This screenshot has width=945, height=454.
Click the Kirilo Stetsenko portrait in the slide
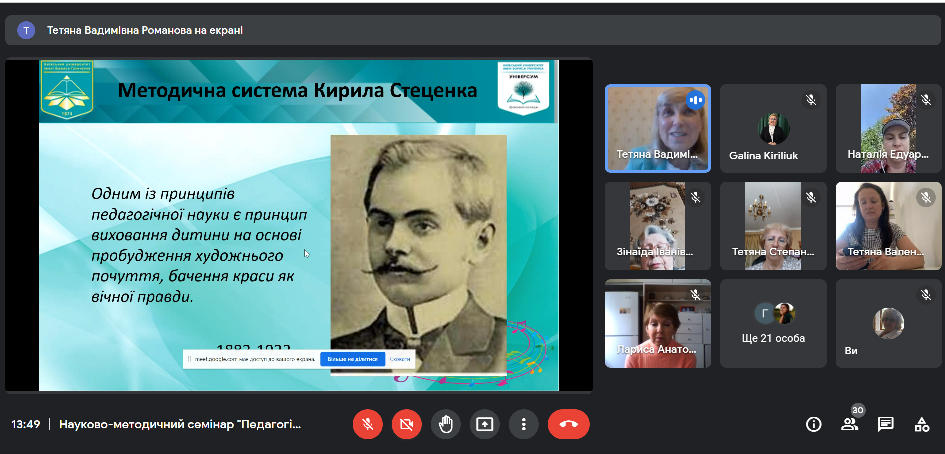tap(419, 254)
